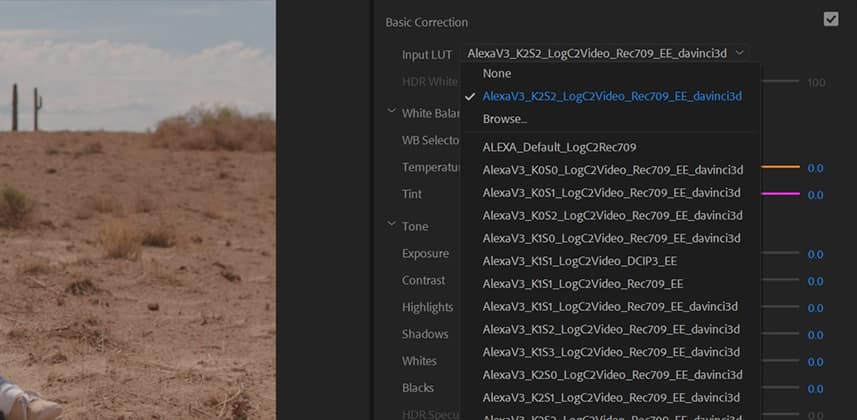The height and width of the screenshot is (420, 857).
Task: Click the Contrast value 0.0
Action: [x=815, y=281]
